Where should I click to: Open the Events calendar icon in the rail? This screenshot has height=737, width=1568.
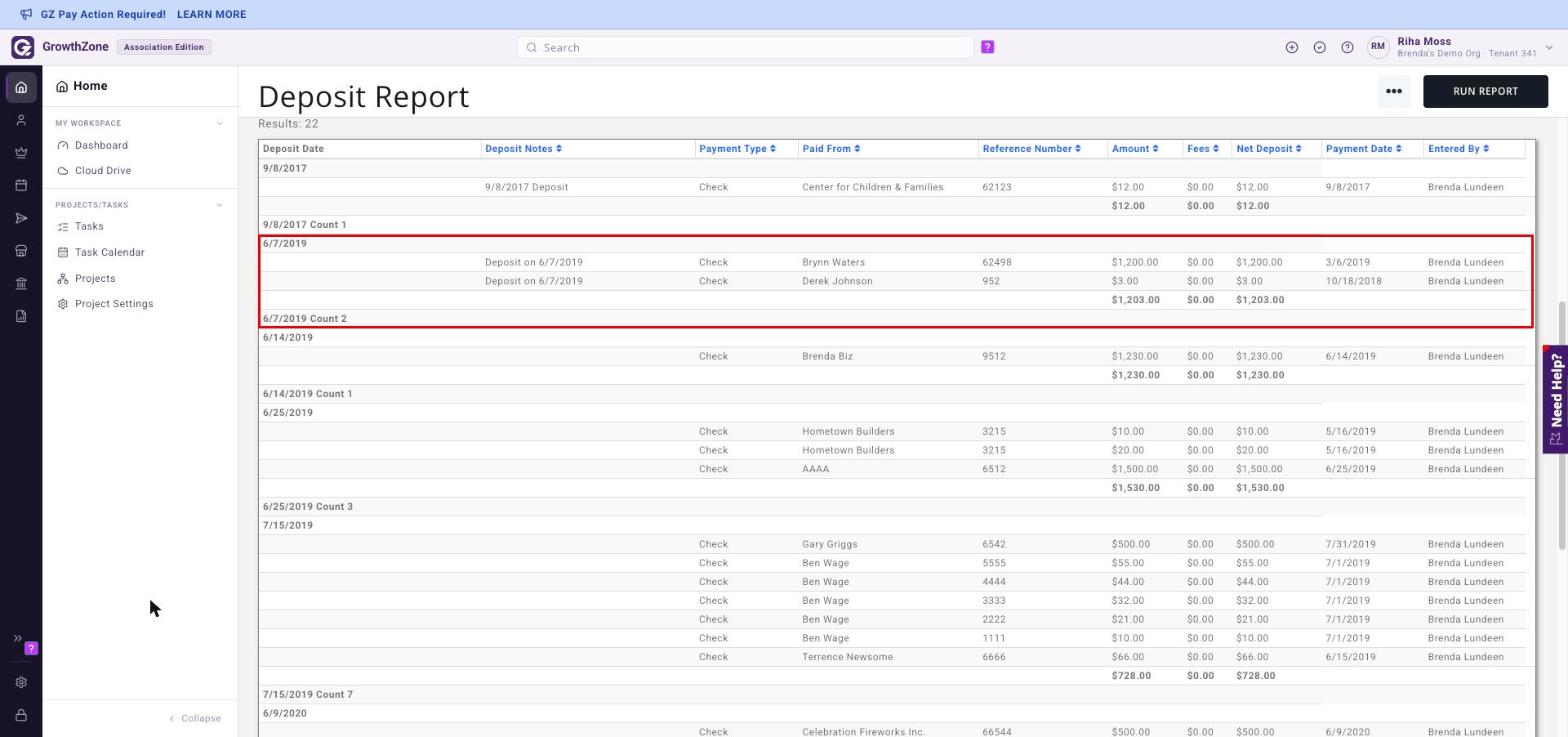[x=21, y=186]
